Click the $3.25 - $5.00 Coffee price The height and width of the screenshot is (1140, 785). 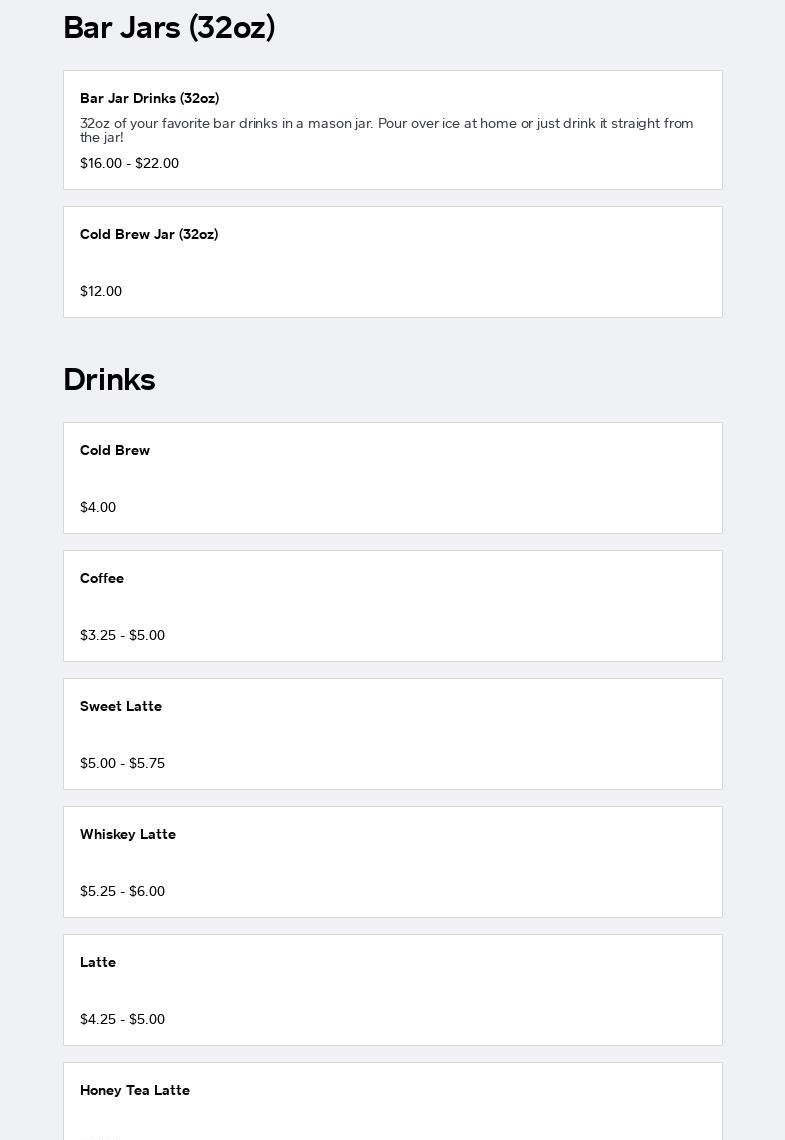122,635
